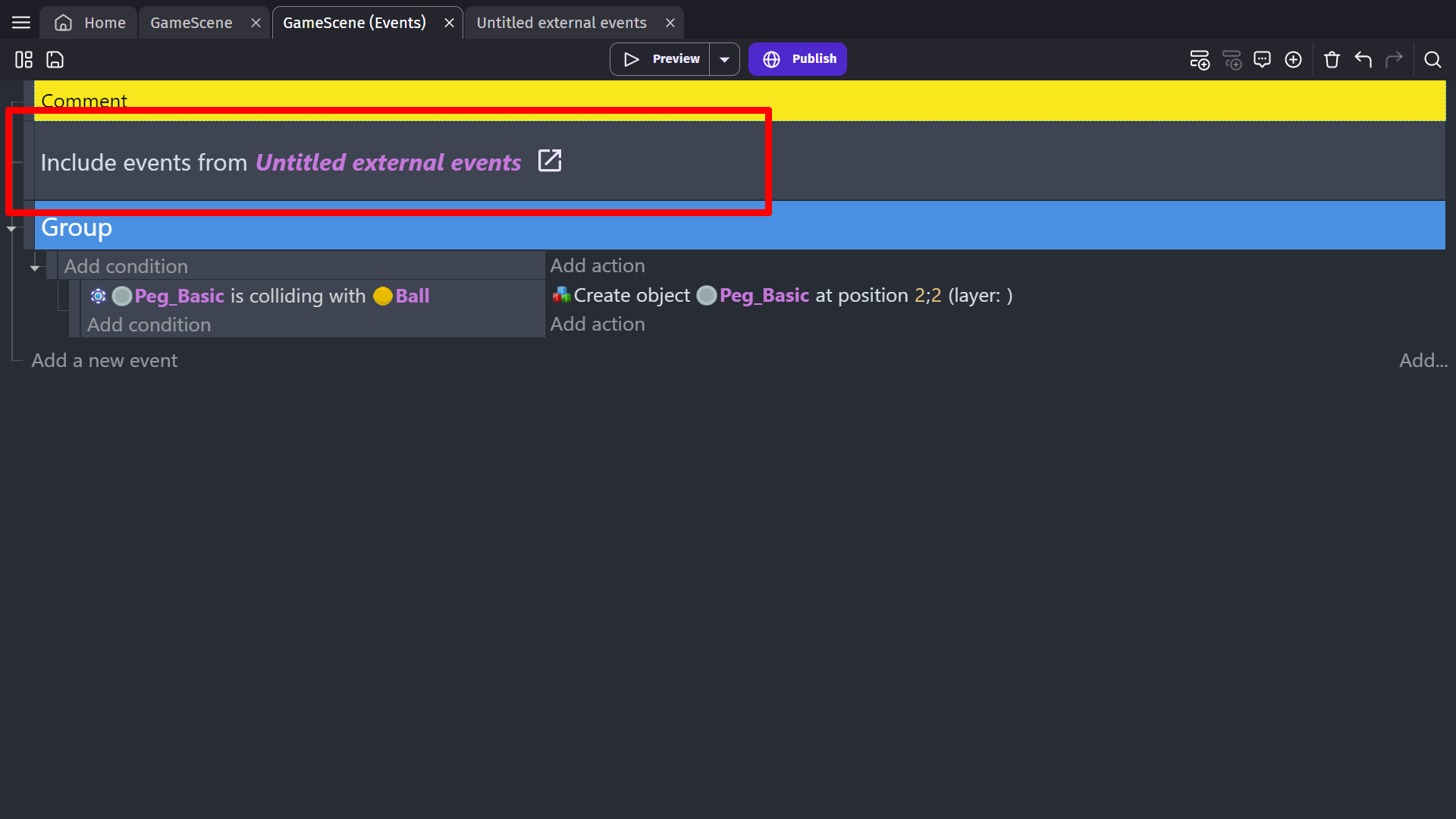Click on Untitled external events link
The image size is (1456, 819).
point(388,162)
